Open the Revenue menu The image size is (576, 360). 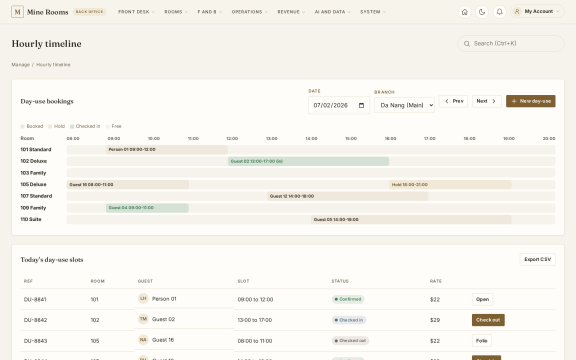coord(291,12)
